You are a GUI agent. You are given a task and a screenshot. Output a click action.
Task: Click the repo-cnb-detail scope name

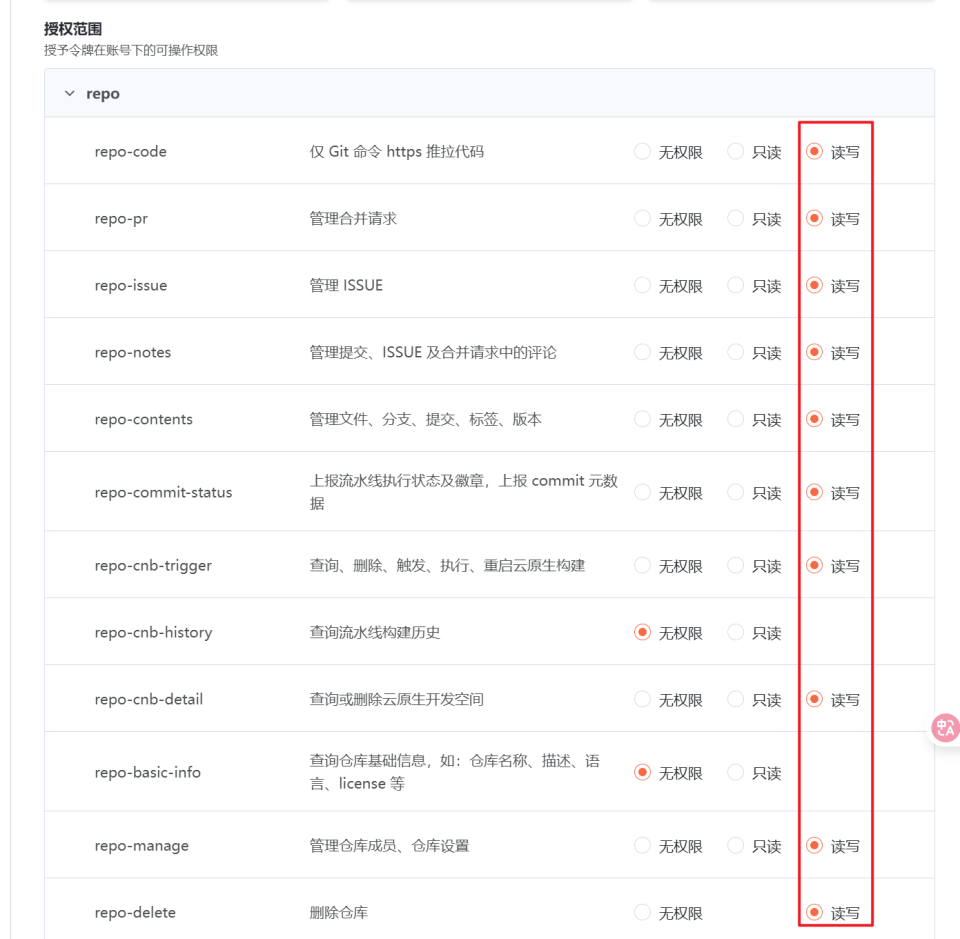point(149,699)
